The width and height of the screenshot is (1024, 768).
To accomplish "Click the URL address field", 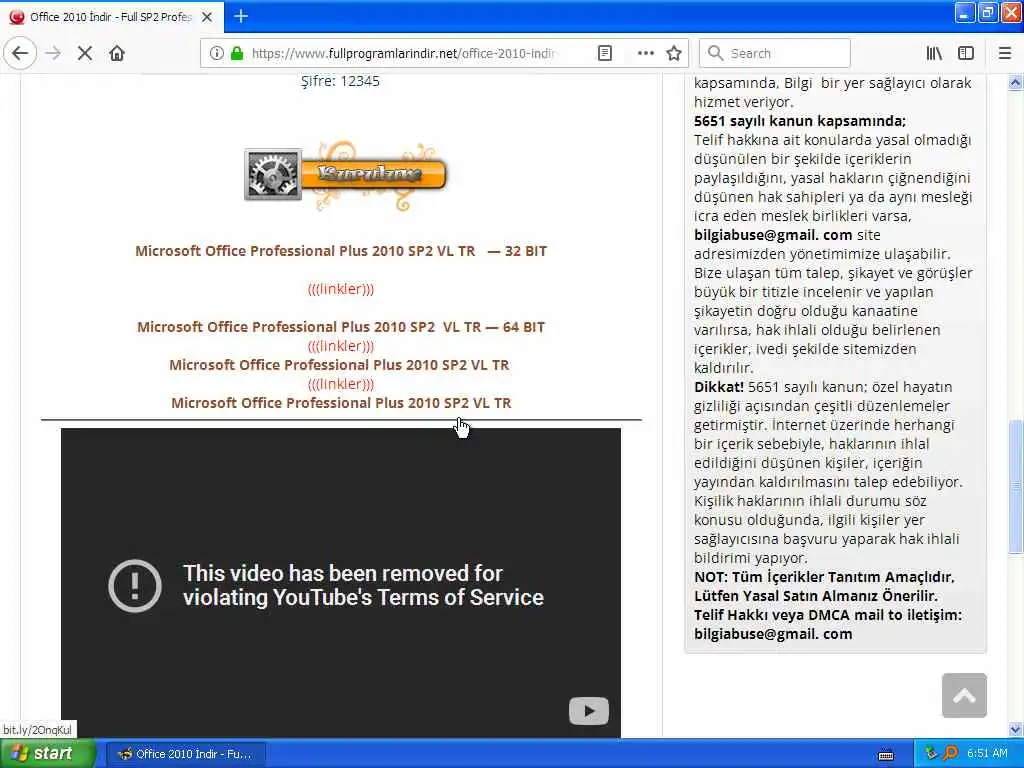I will coord(405,53).
